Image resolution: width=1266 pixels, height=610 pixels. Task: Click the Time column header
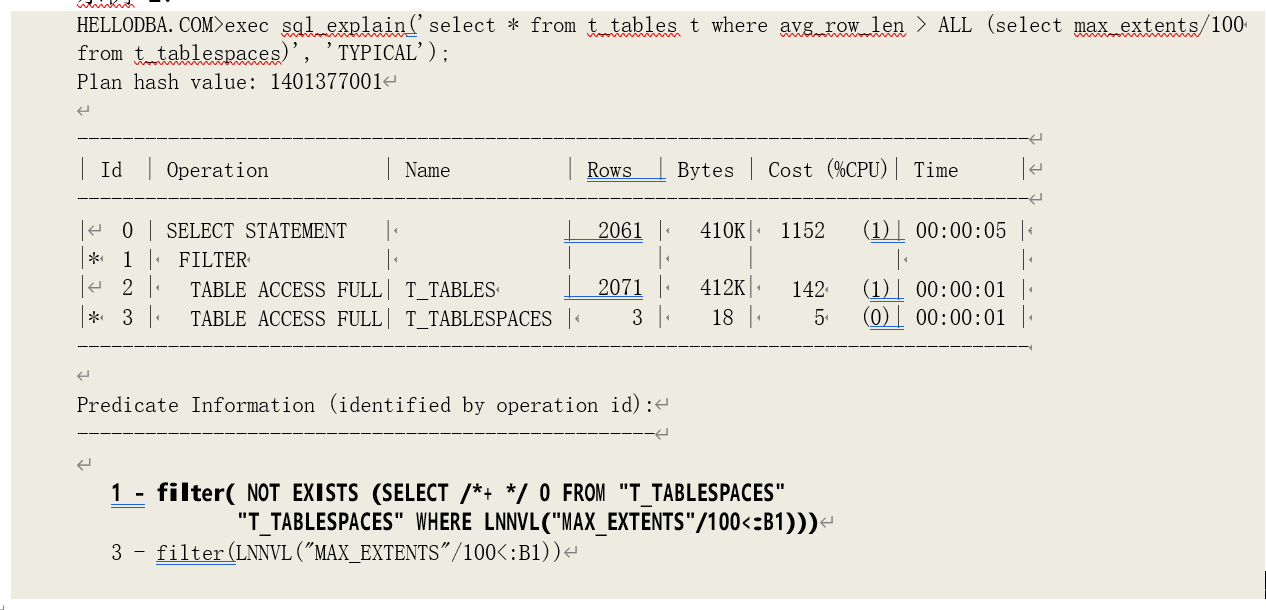pos(936,170)
